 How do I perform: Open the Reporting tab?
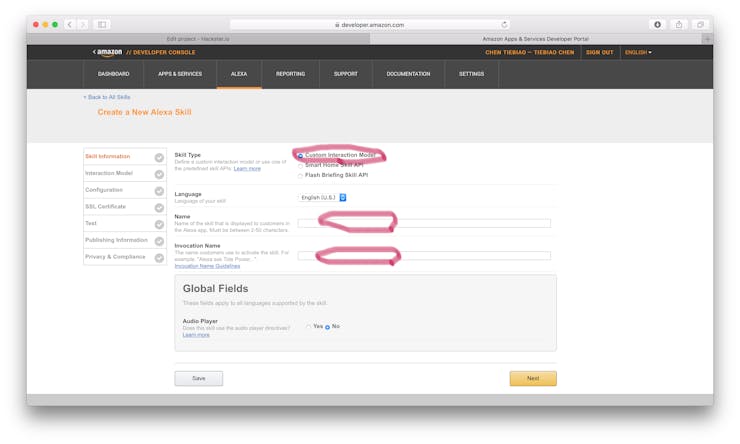(x=290, y=74)
